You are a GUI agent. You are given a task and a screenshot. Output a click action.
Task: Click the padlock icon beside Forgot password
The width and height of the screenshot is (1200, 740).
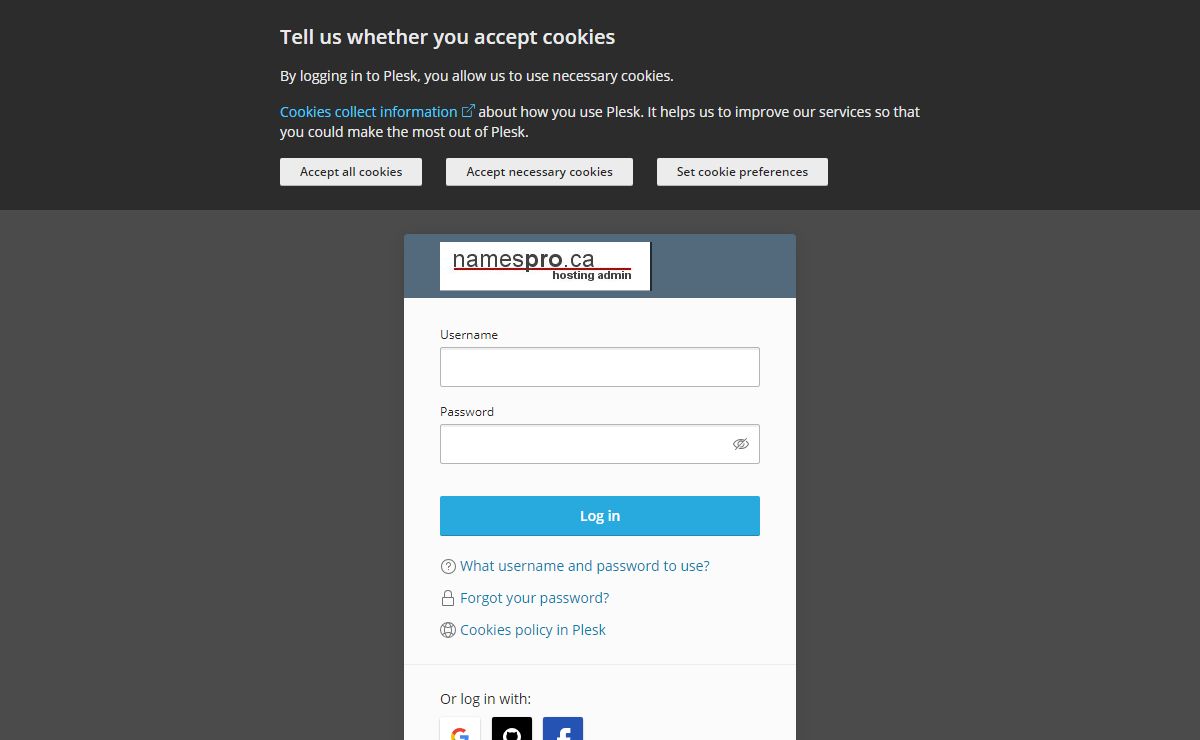tap(448, 598)
